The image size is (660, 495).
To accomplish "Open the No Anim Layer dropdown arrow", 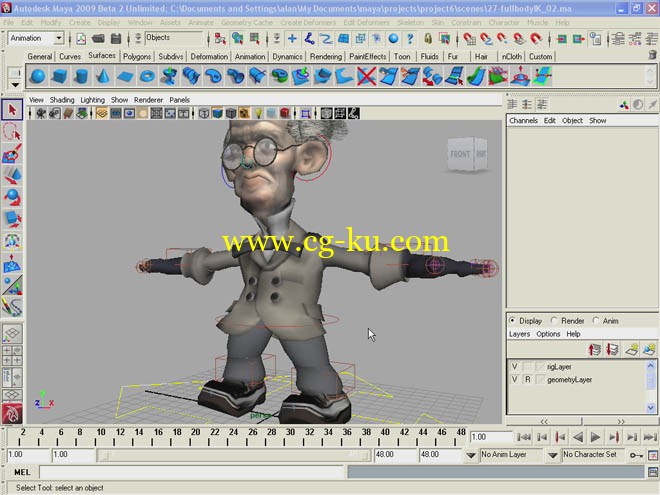I will 471,455.
